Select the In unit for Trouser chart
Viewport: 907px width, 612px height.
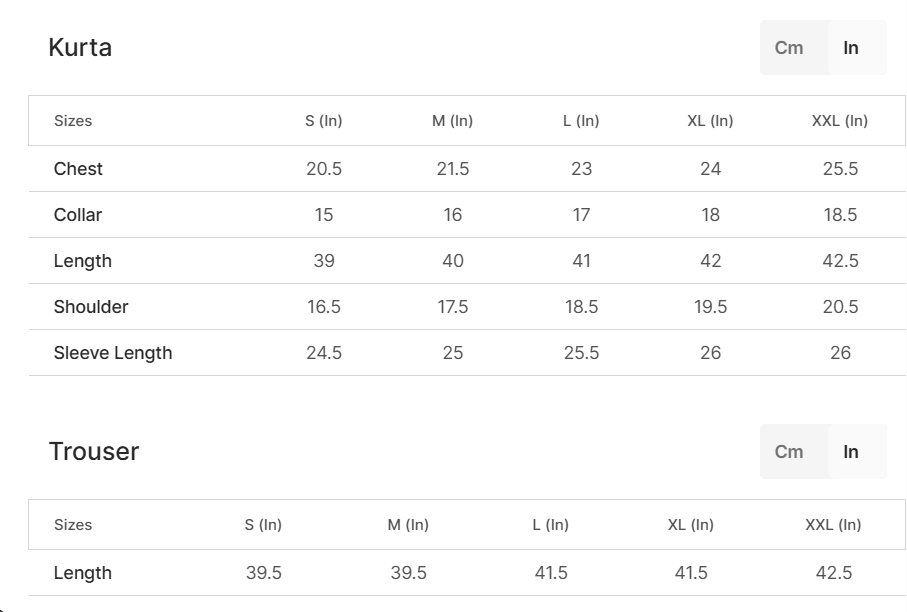(x=851, y=452)
